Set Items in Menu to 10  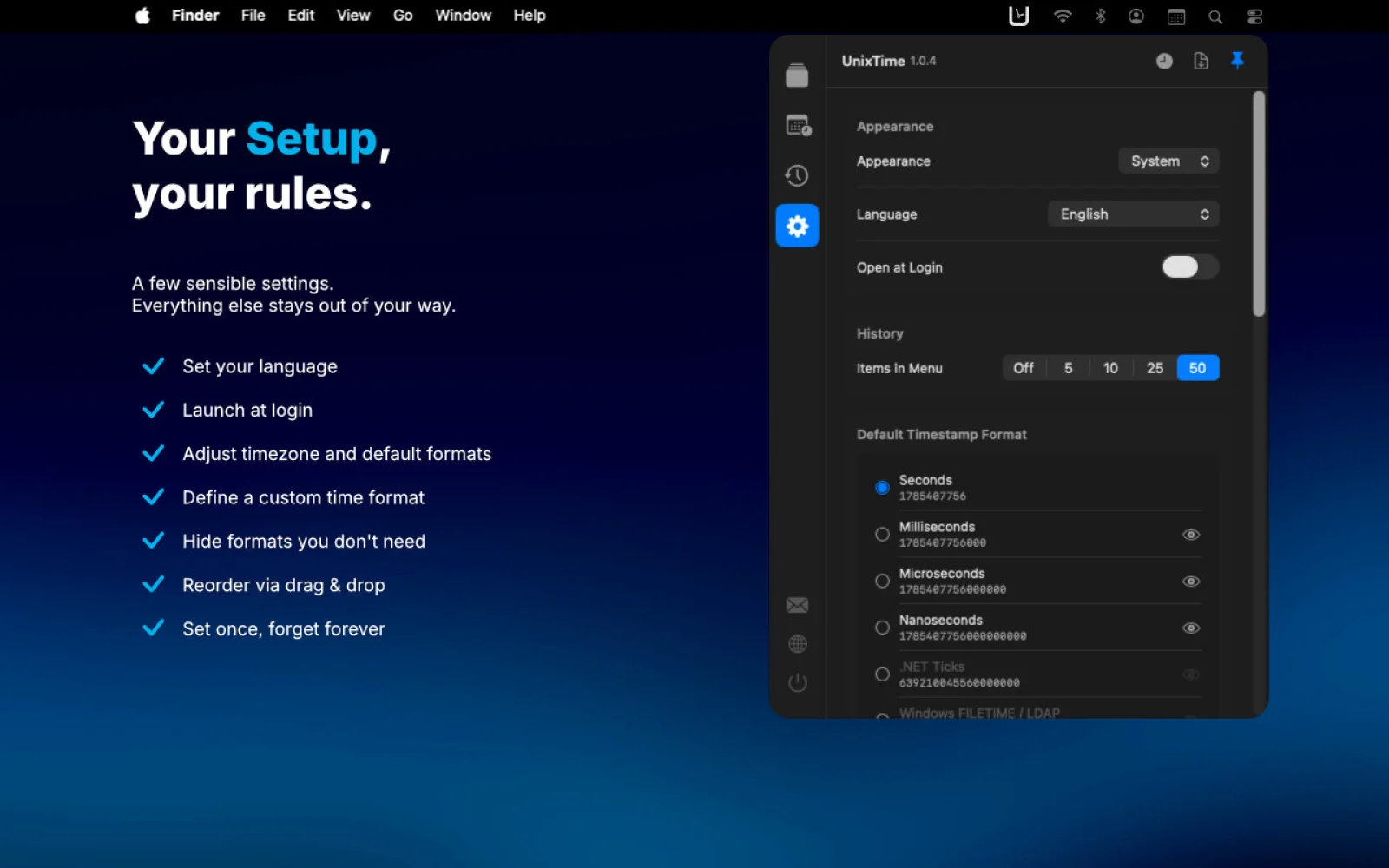1110,368
